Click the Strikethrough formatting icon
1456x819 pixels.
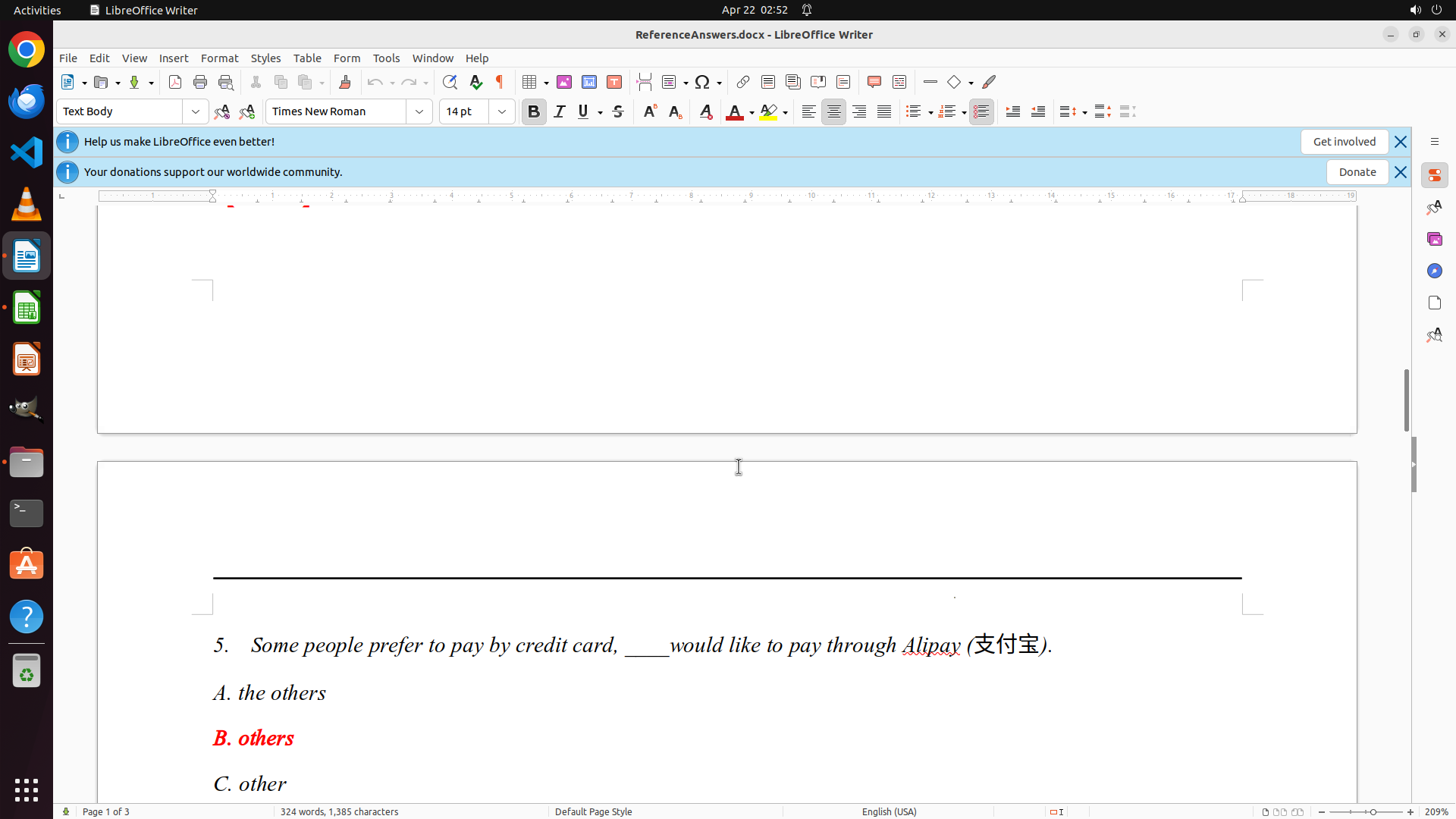[618, 111]
